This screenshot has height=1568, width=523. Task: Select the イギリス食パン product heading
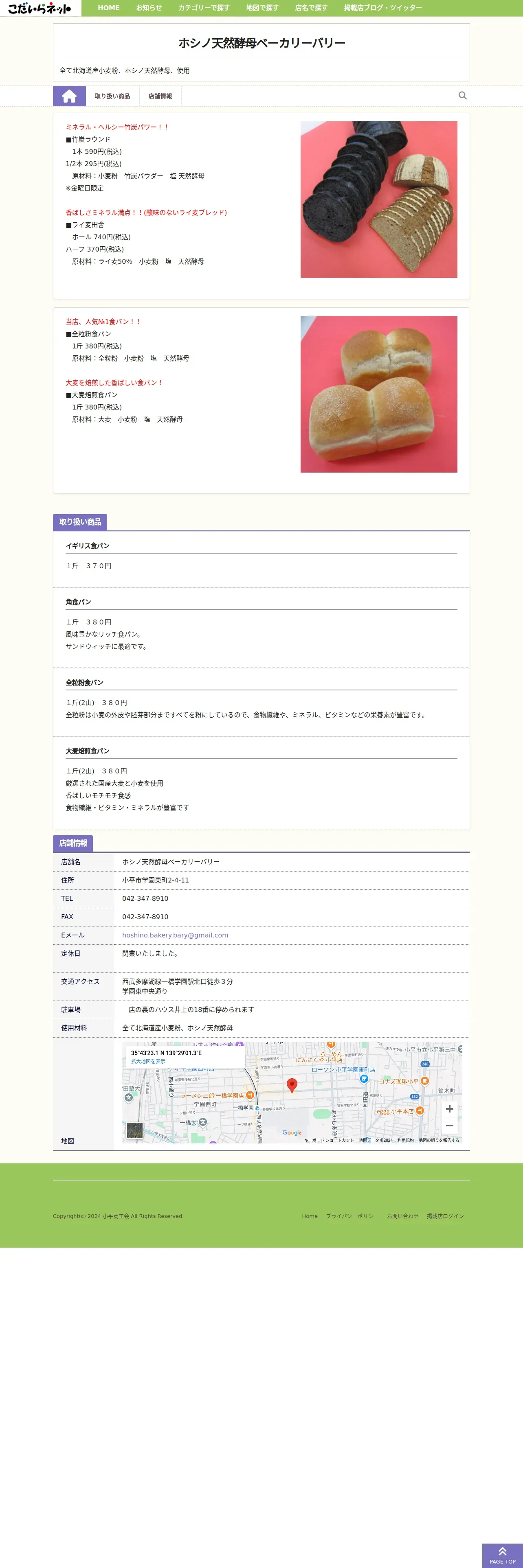click(88, 546)
